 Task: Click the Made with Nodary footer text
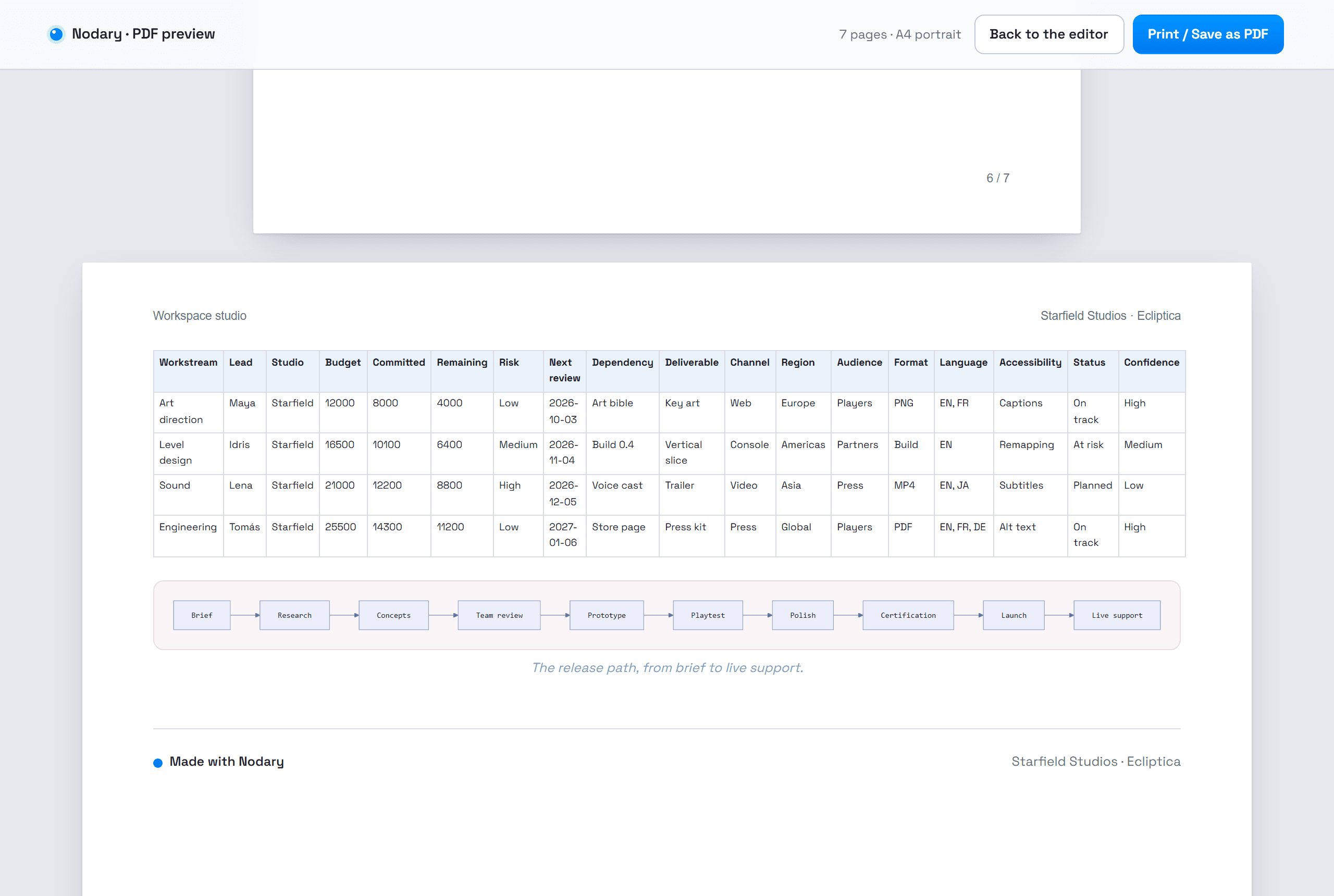[226, 762]
